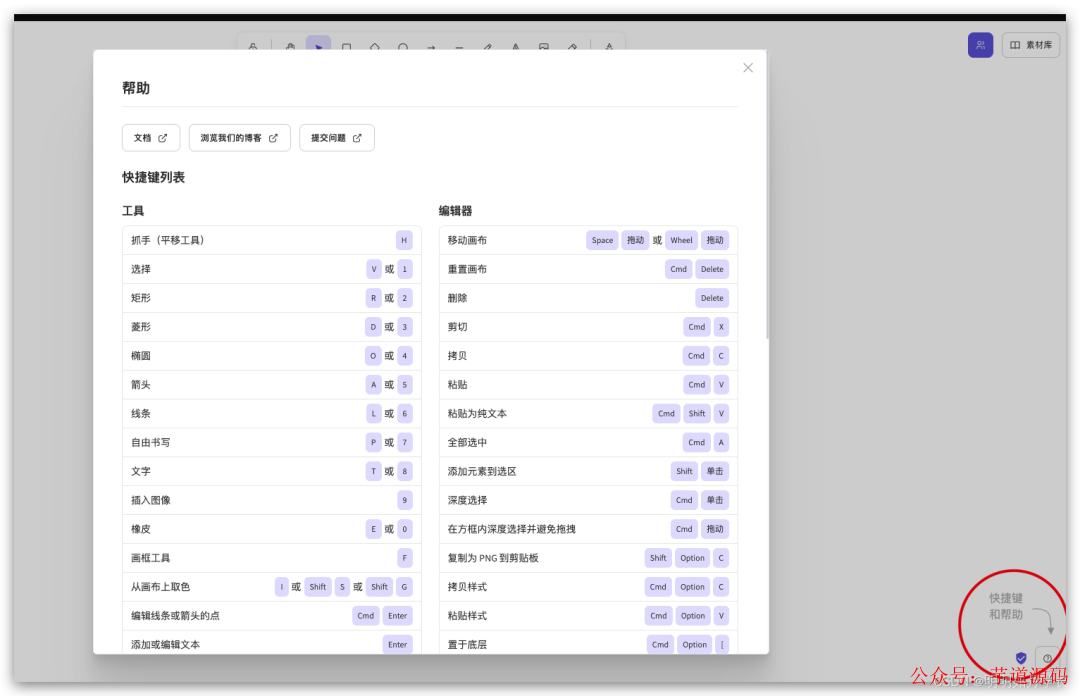Select the Diamond tool
Viewport: 1080px width, 696px height.
tap(375, 45)
